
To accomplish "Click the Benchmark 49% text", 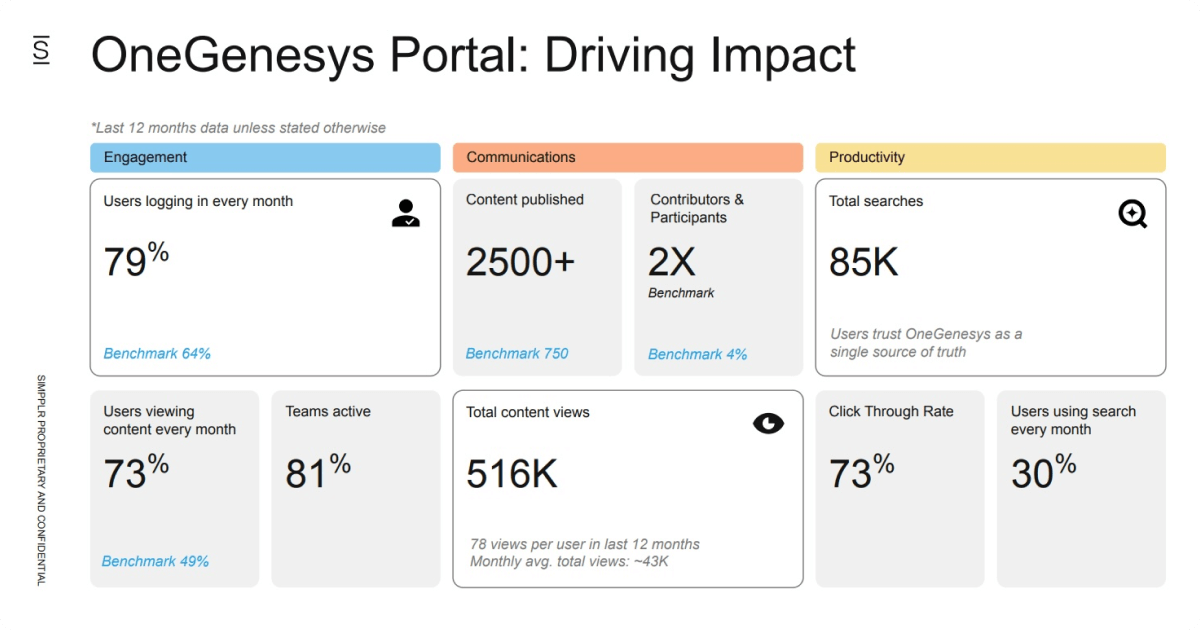I will point(156,561).
